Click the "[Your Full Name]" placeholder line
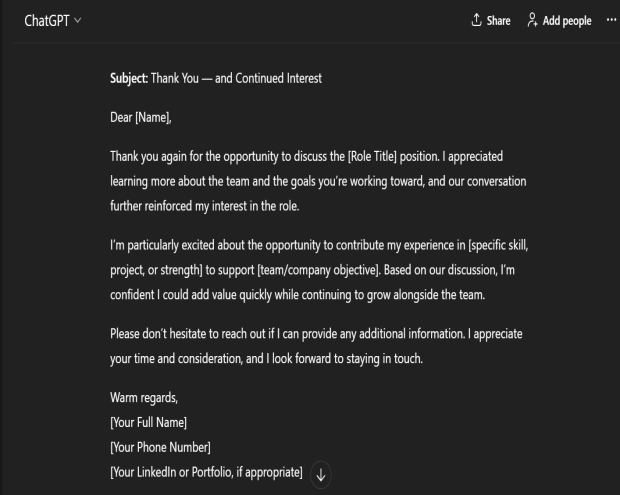The width and height of the screenshot is (620, 495). [149, 422]
